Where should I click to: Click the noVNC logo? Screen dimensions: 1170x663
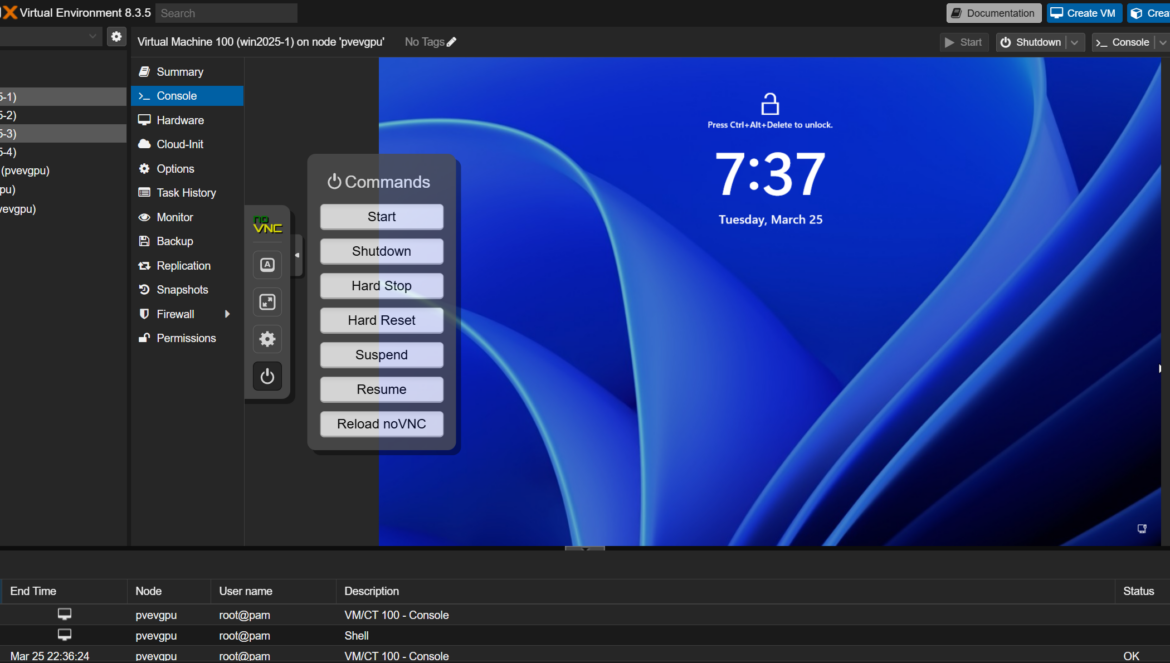[267, 224]
